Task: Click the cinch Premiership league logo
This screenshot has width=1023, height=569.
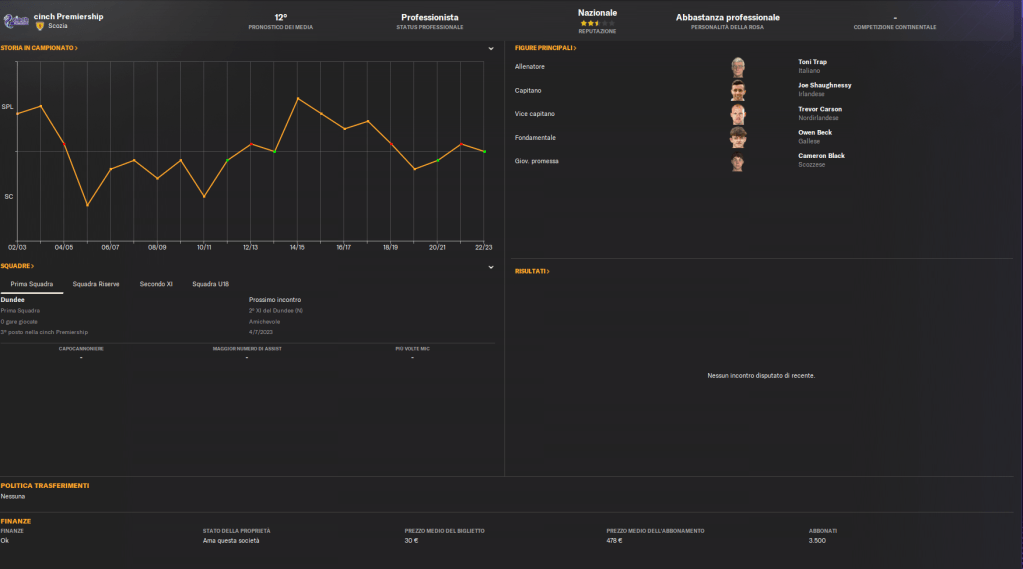Action: pyautogui.click(x=17, y=21)
